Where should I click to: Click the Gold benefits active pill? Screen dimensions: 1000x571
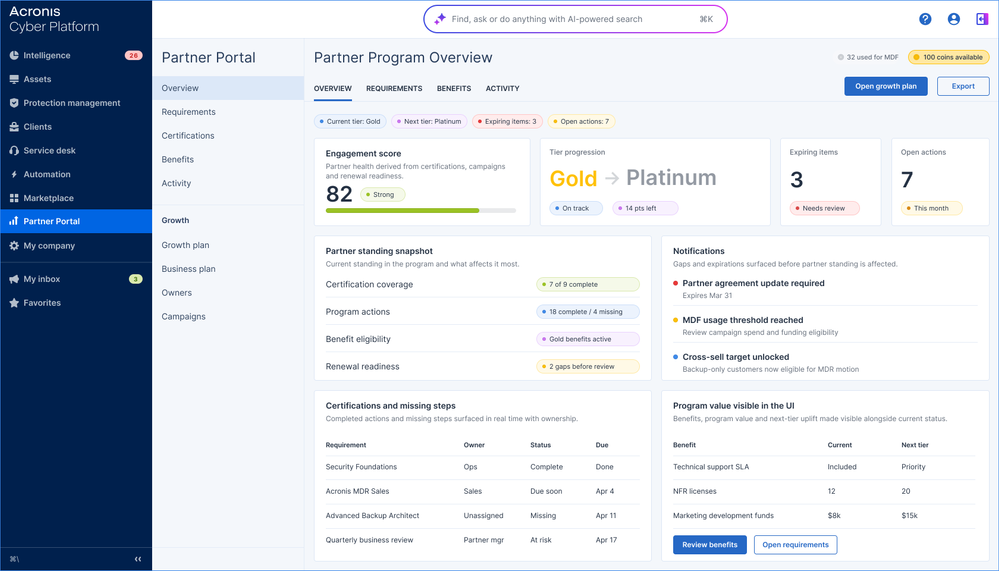coord(588,339)
